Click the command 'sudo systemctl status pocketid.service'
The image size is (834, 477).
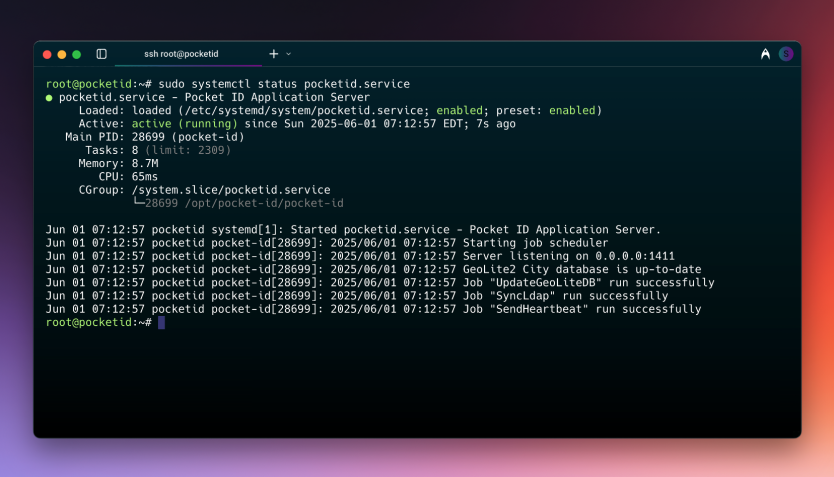click(x=284, y=84)
